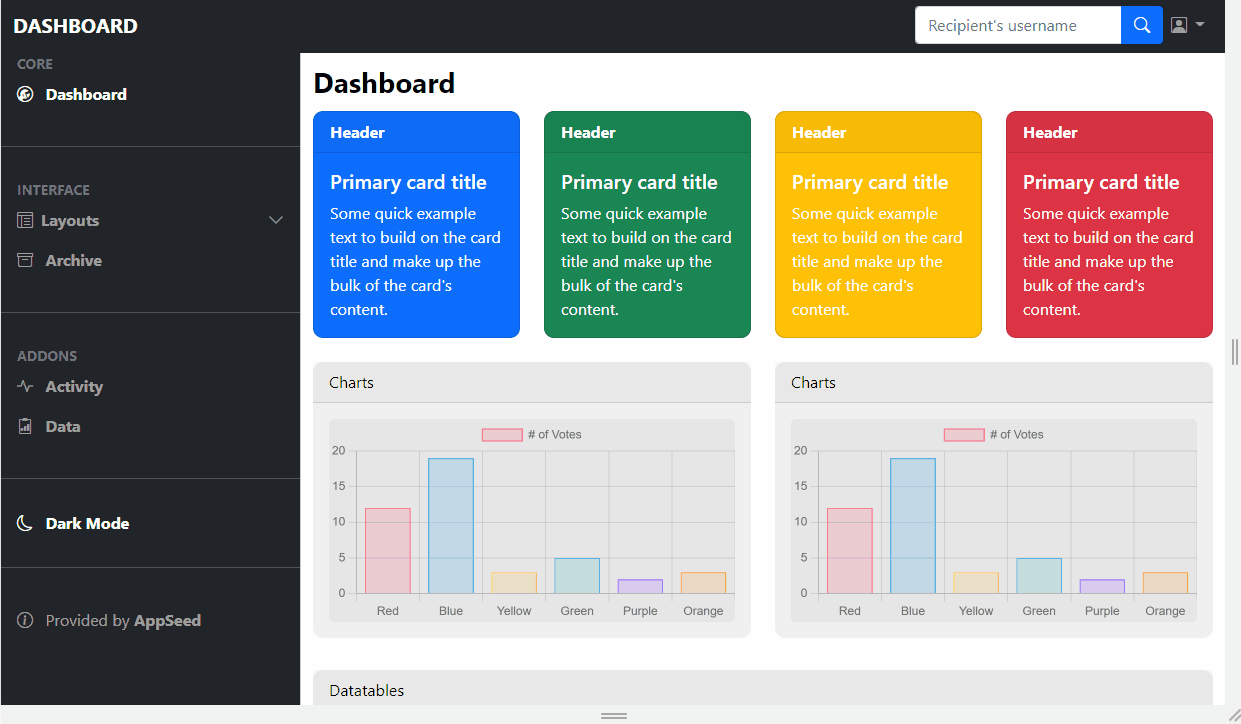The image size is (1241, 724).
Task: Click the Yellow bar in right chart
Action: coord(976,583)
